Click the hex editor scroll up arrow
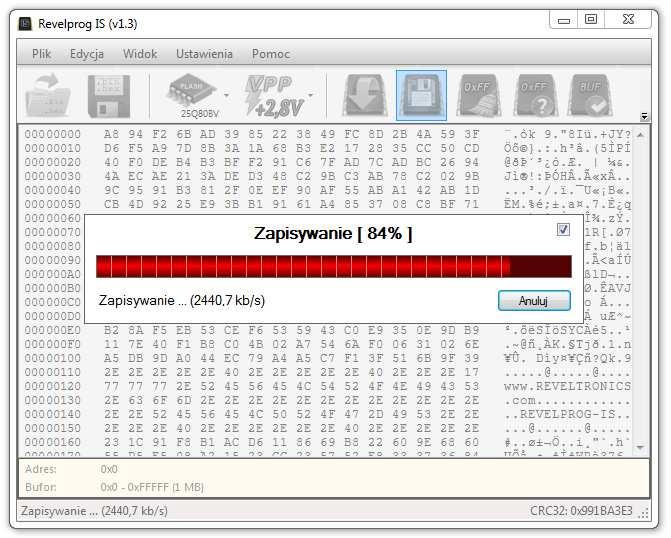Screen dimensions: 671x538 click(x=640, y=135)
